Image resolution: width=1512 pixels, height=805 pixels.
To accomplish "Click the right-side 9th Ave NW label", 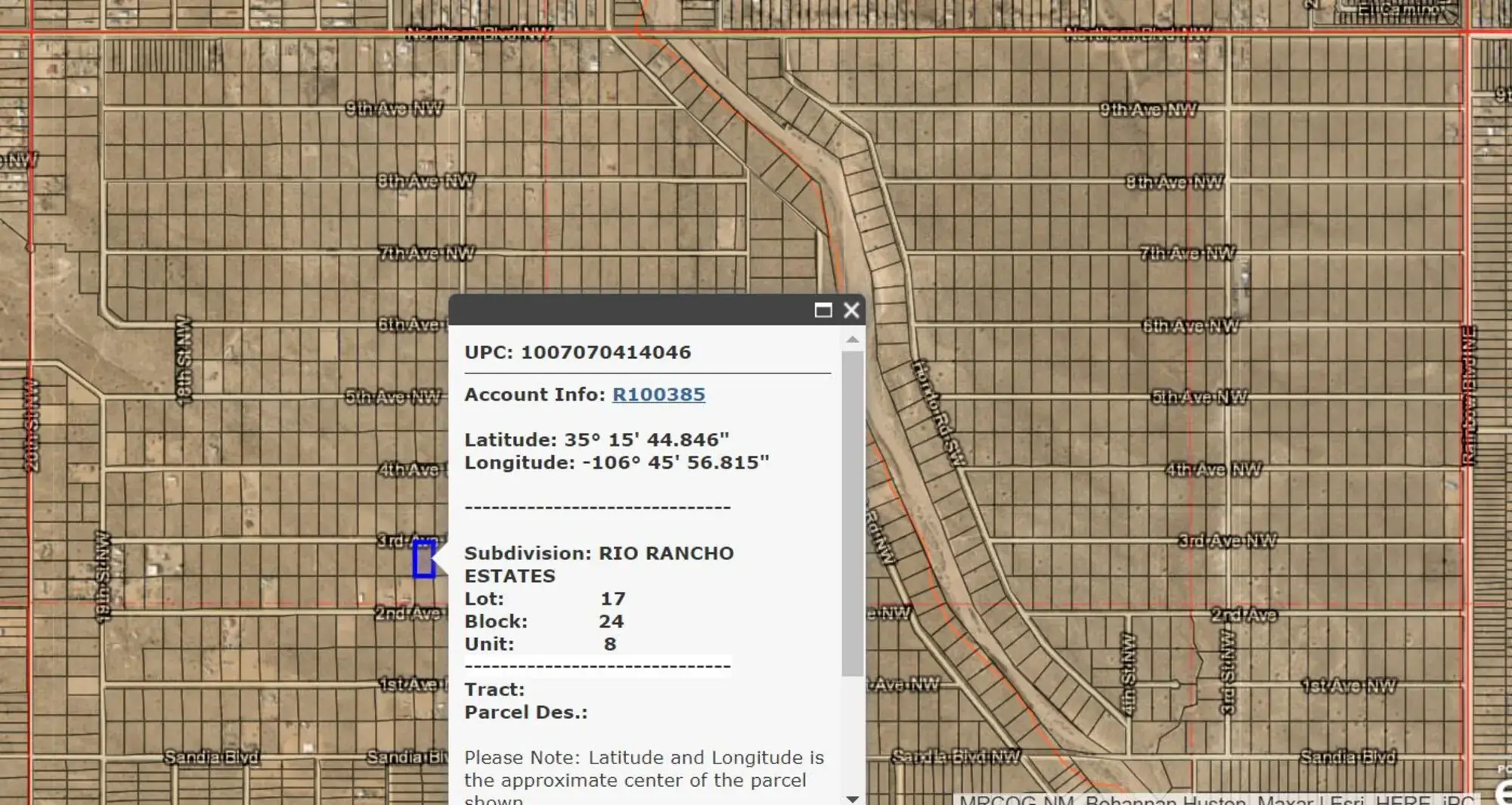I will (x=1148, y=110).
